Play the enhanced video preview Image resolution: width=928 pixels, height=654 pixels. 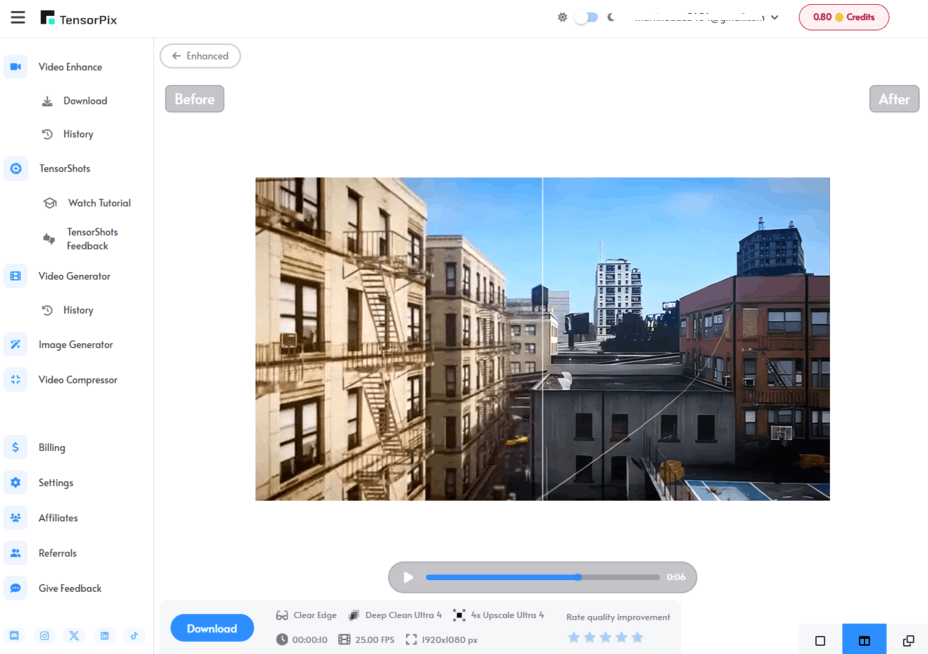pyautogui.click(x=408, y=577)
